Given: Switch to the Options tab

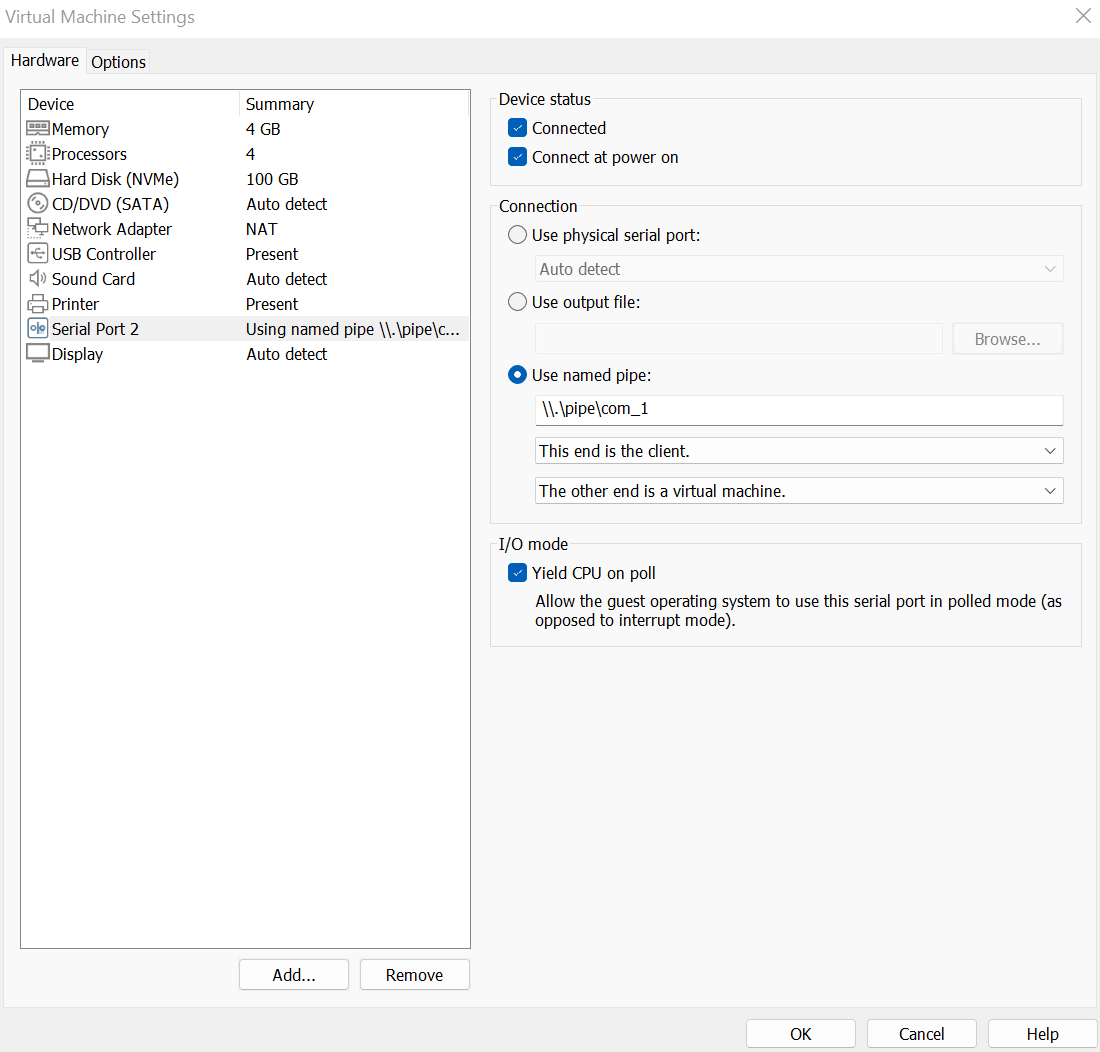Looking at the screenshot, I should (x=117, y=62).
